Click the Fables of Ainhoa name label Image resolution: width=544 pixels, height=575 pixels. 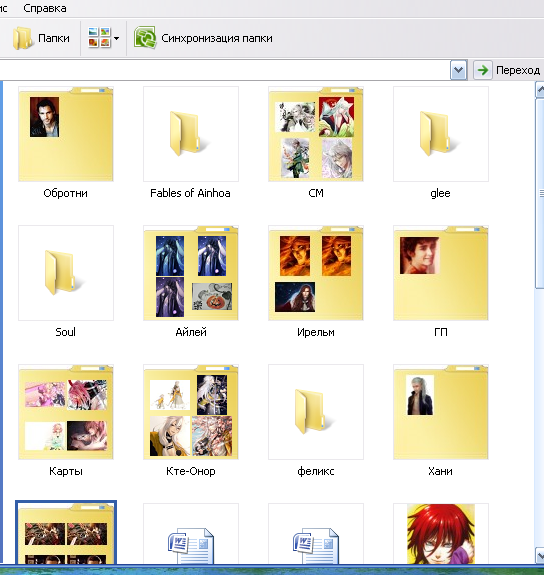click(x=190, y=193)
